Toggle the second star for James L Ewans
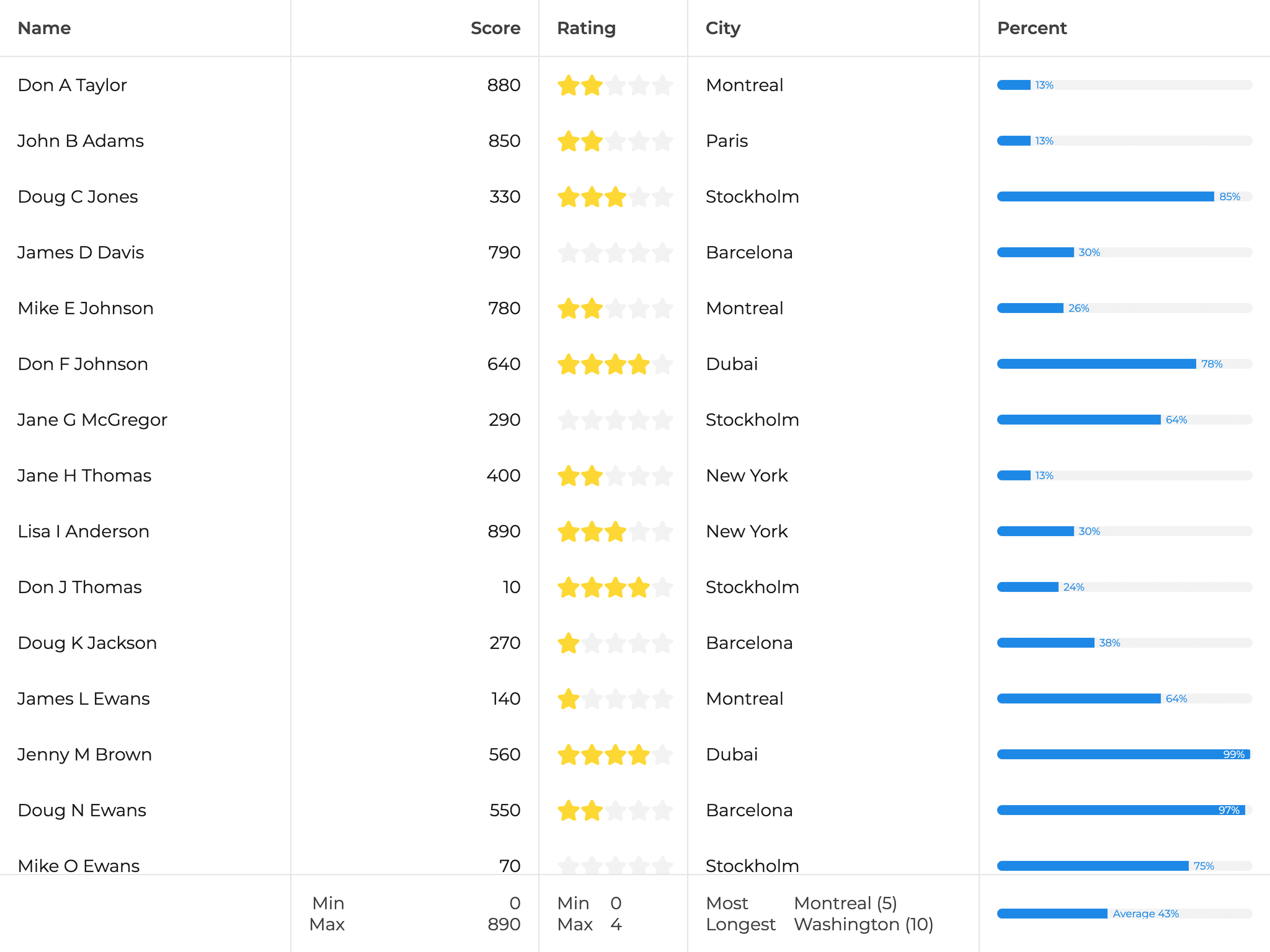The height and width of the screenshot is (952, 1270). point(592,699)
